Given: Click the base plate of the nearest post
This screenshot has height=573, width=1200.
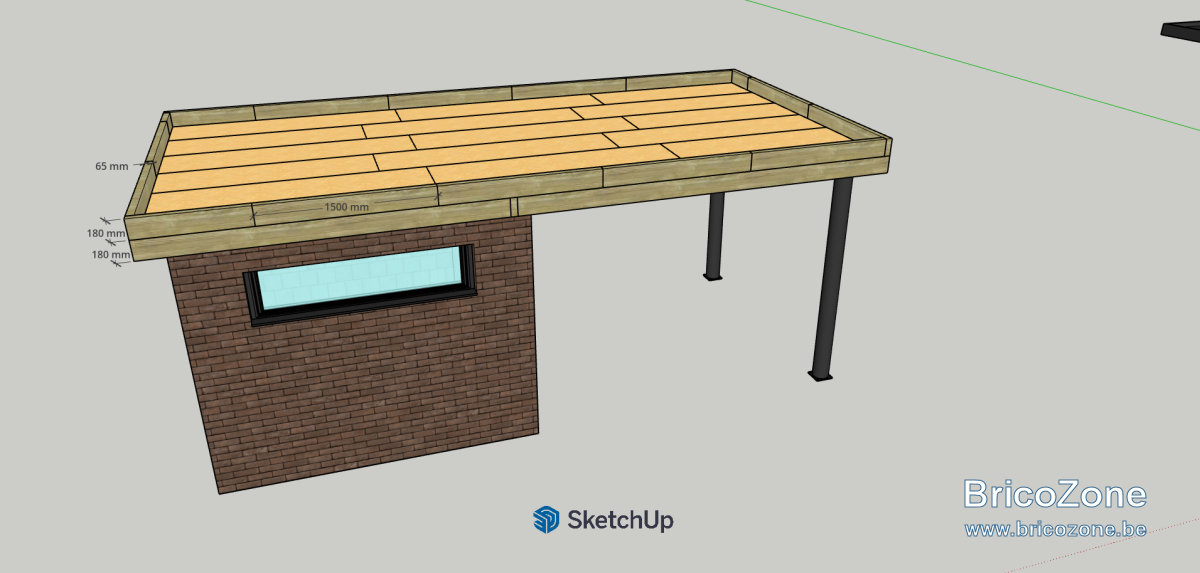Looking at the screenshot, I should tap(820, 377).
